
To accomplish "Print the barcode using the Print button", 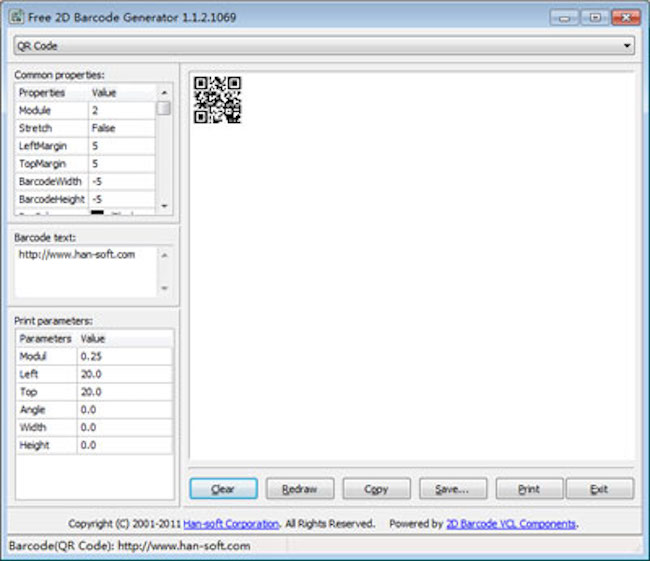I will [529, 489].
